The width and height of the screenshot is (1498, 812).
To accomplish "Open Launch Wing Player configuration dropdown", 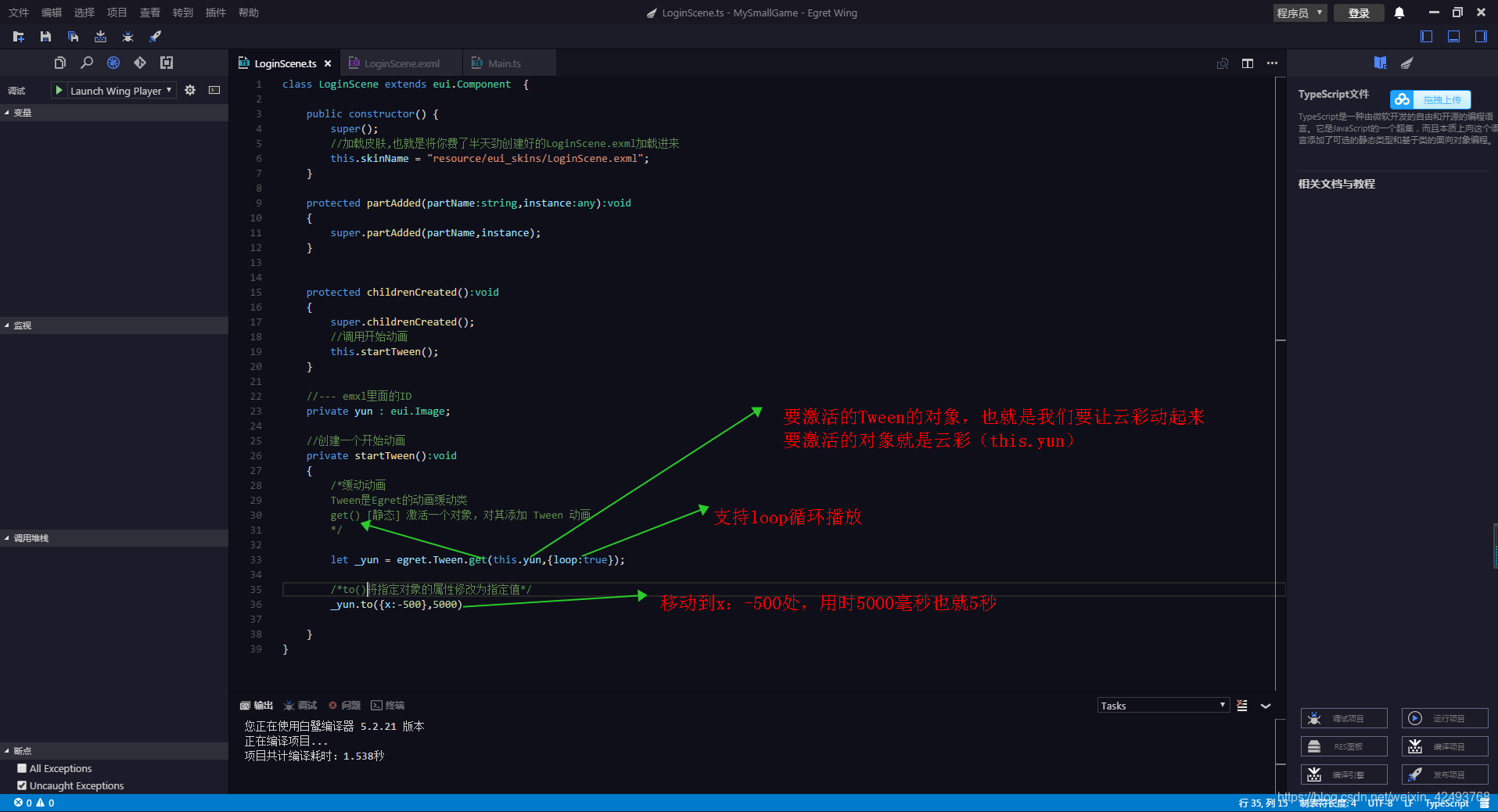I will (121, 91).
